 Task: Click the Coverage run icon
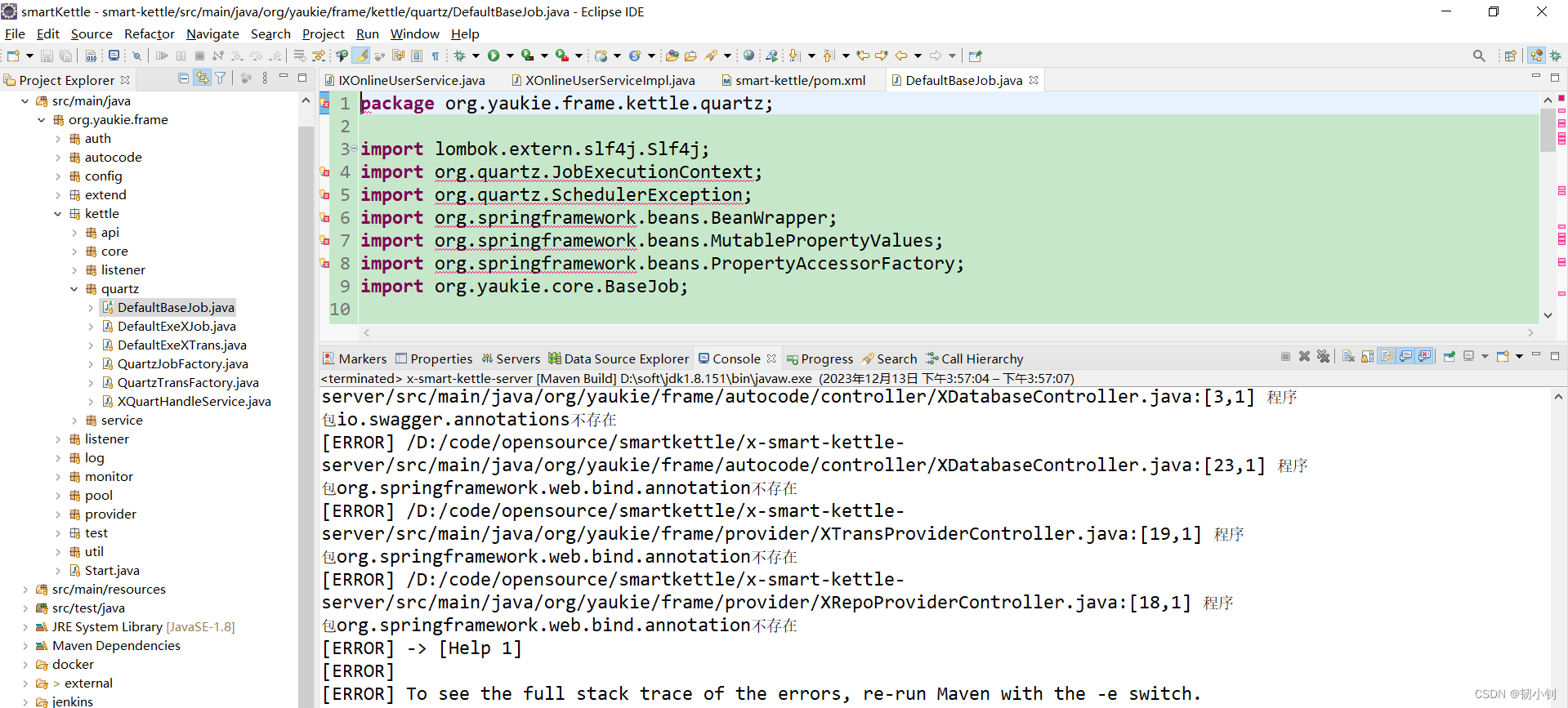point(528,56)
